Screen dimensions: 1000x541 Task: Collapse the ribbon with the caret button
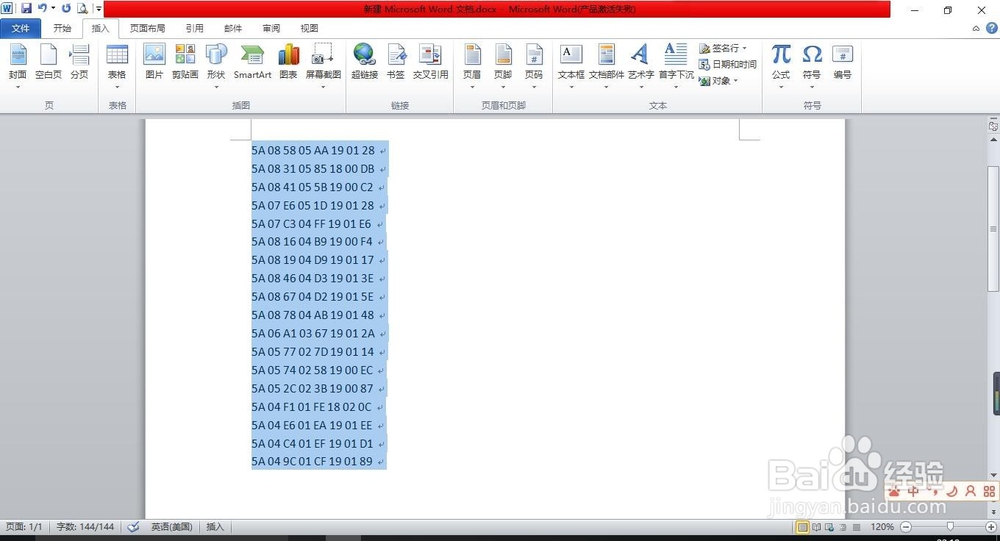[976, 28]
